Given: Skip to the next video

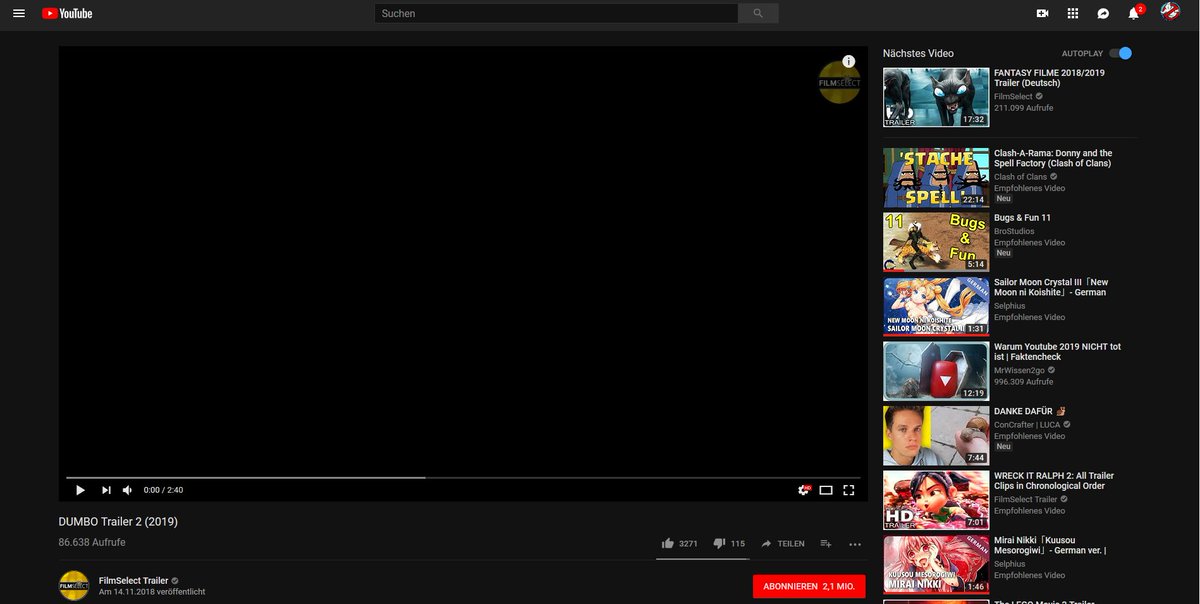Looking at the screenshot, I should (x=106, y=490).
